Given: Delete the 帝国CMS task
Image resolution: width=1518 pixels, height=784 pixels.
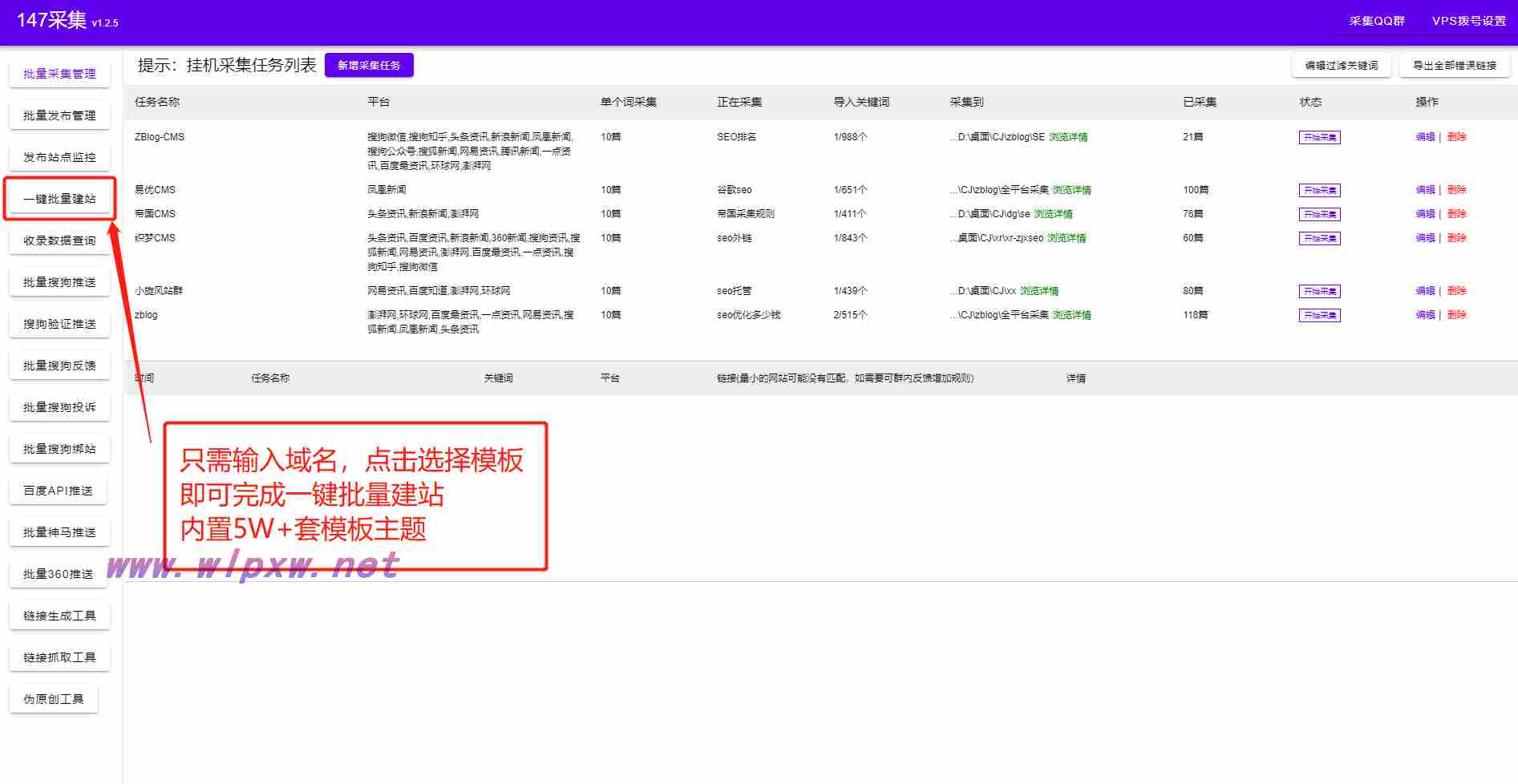Looking at the screenshot, I should pos(1457,214).
